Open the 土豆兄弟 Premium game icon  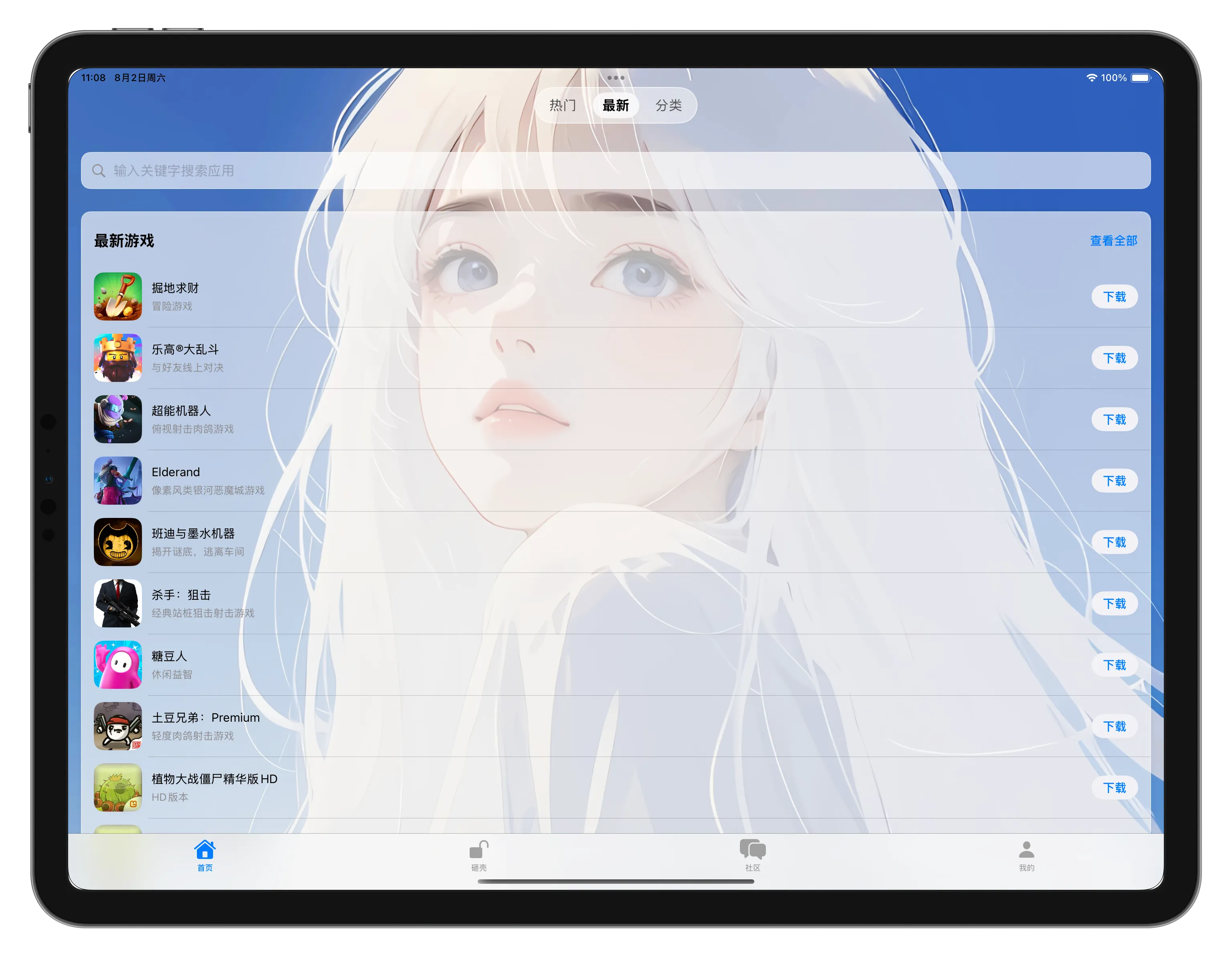(118, 726)
